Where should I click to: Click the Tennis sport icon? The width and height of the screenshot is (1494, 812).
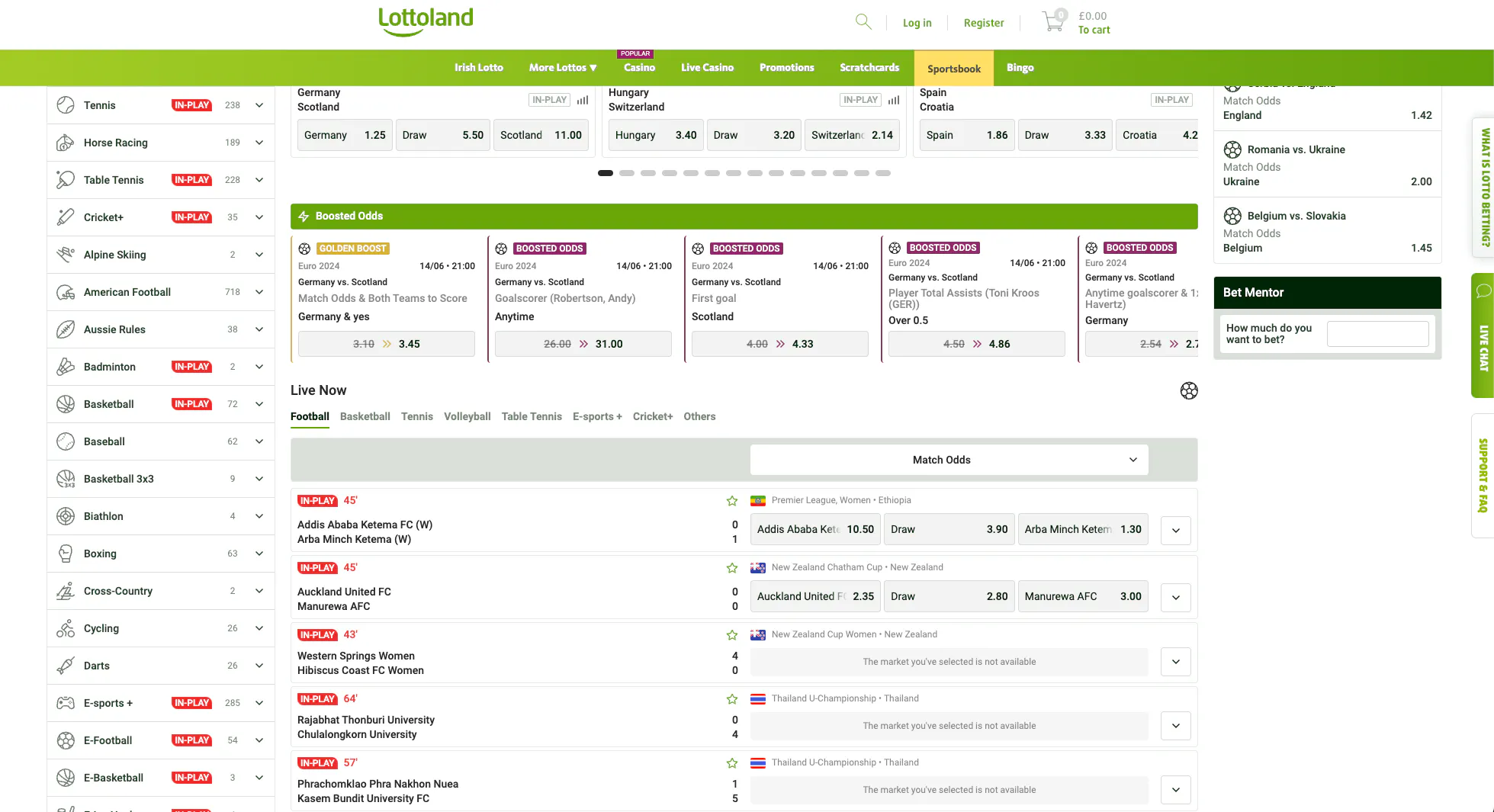point(66,105)
